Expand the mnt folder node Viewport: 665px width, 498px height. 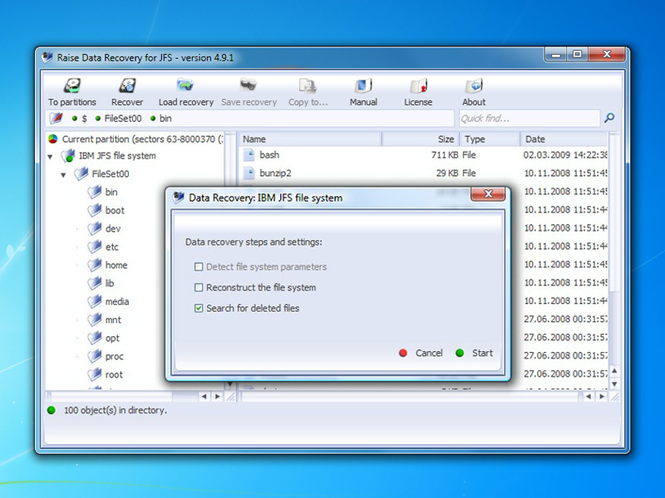pos(77,320)
